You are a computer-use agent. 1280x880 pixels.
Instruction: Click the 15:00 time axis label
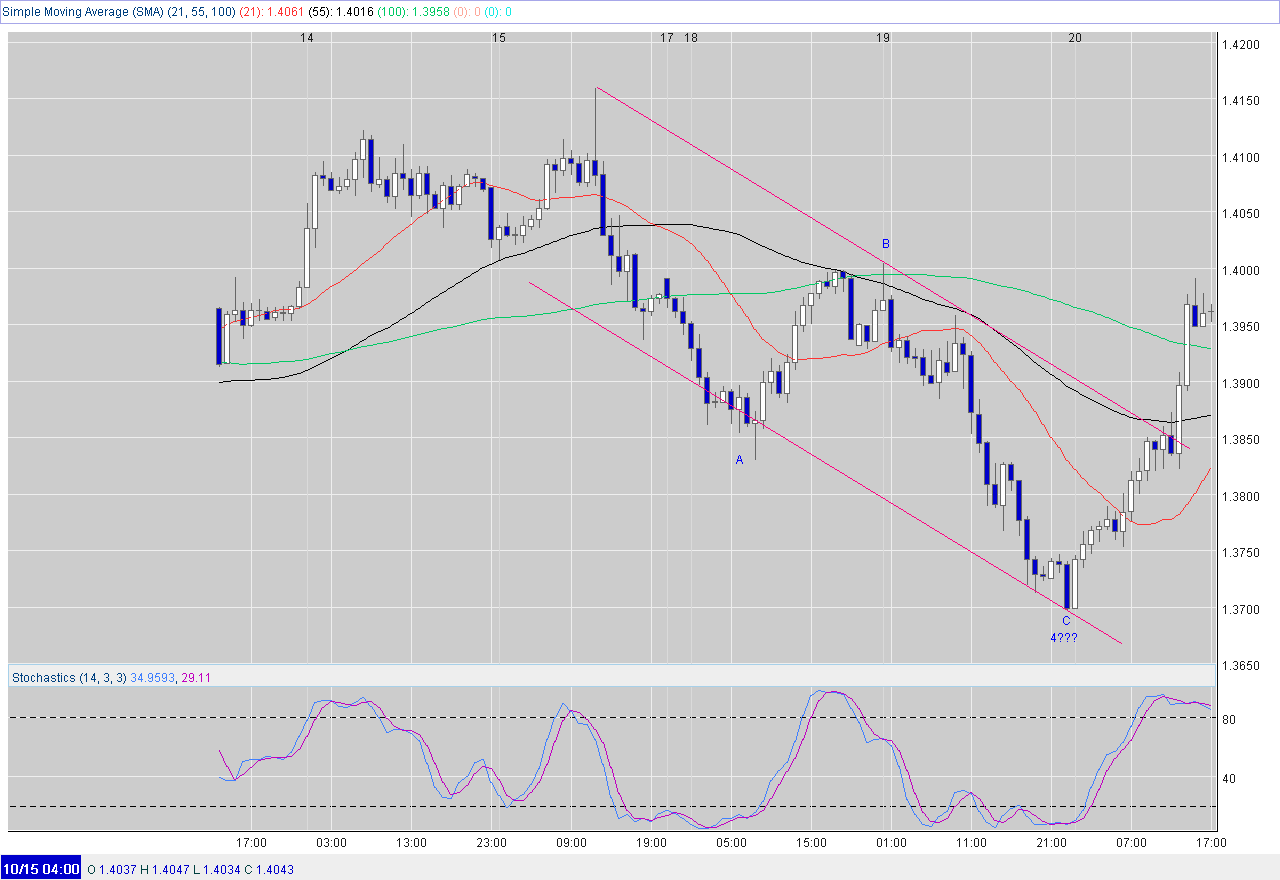coord(811,843)
